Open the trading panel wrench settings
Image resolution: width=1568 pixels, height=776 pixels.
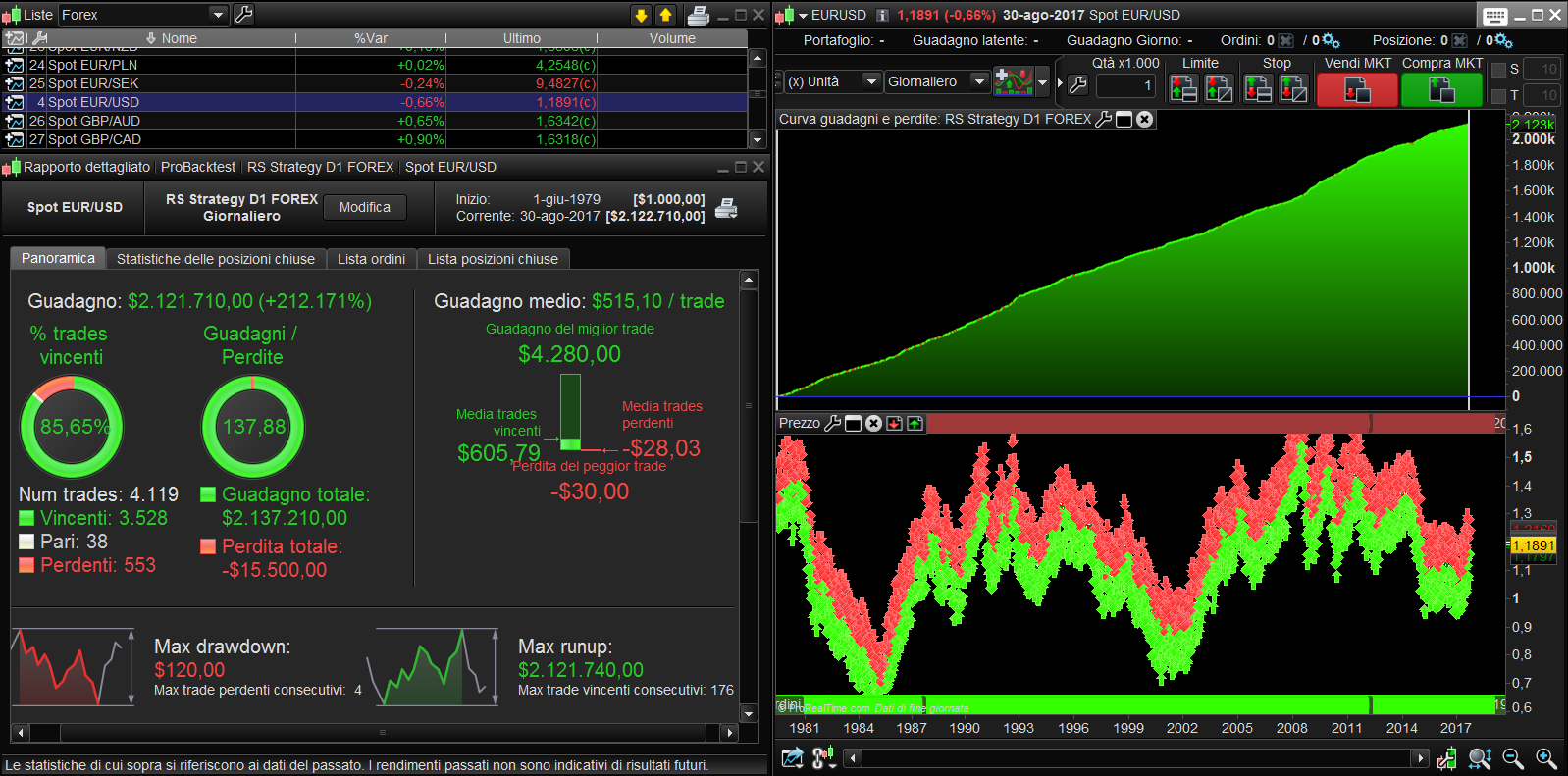(x=1077, y=84)
